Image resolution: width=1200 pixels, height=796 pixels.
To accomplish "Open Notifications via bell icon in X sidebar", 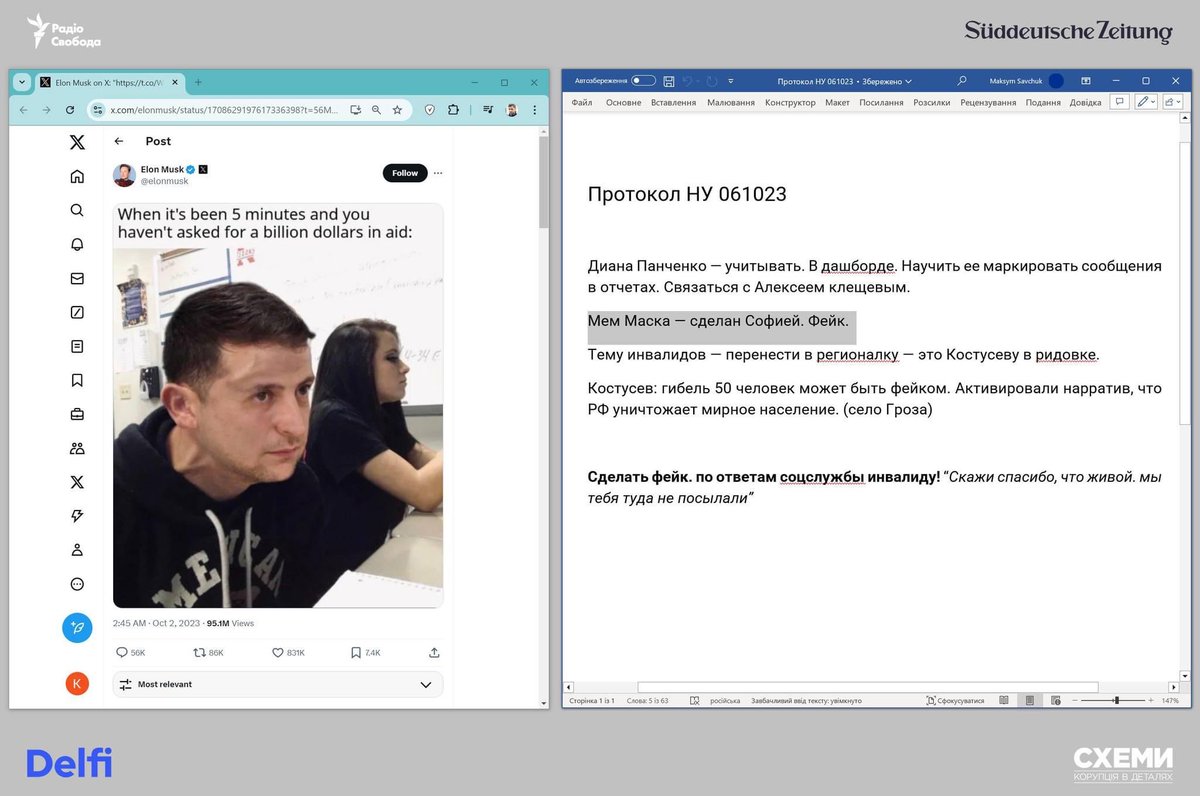I will point(77,244).
